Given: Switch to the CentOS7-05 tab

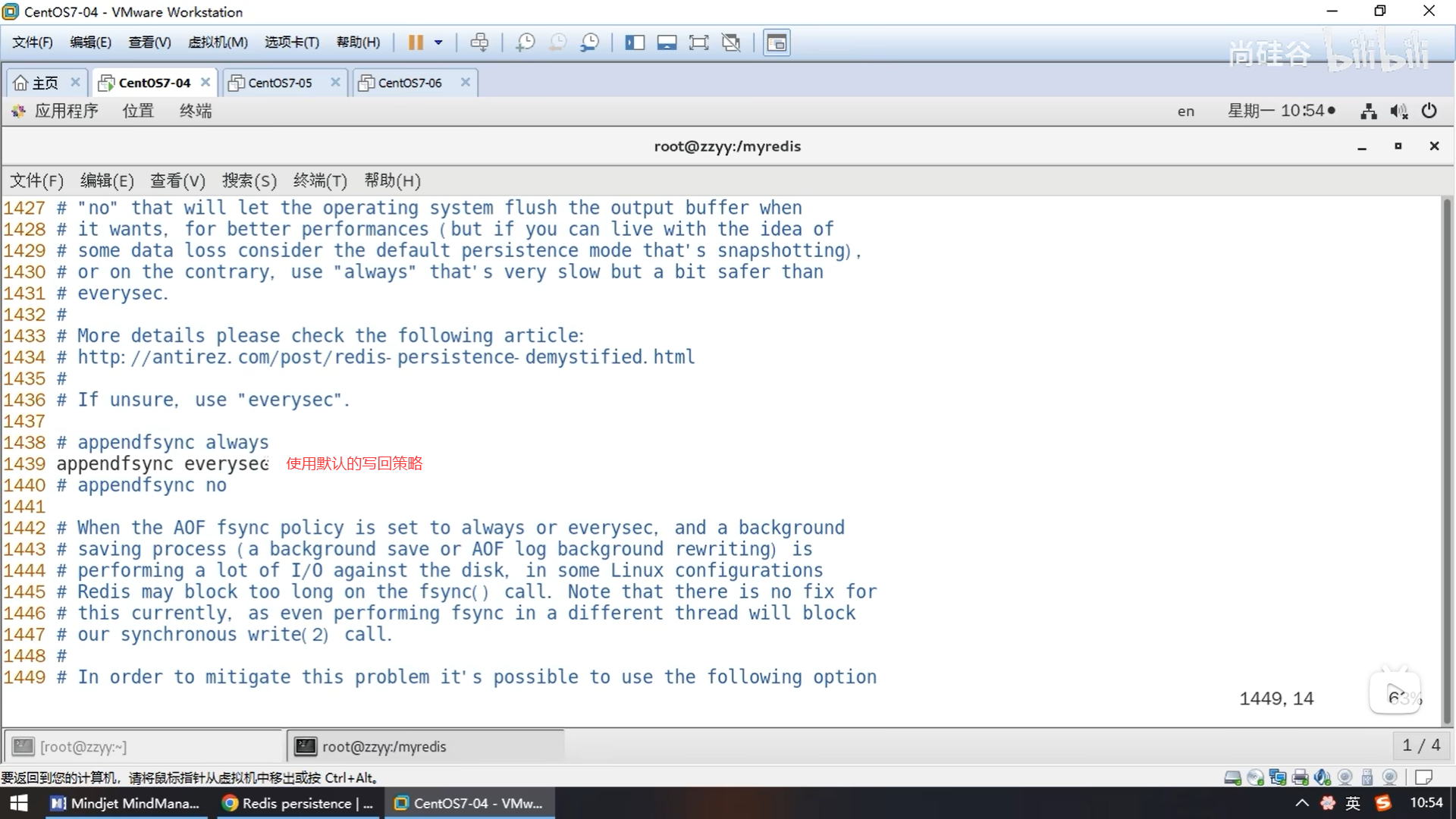Looking at the screenshot, I should coord(280,83).
